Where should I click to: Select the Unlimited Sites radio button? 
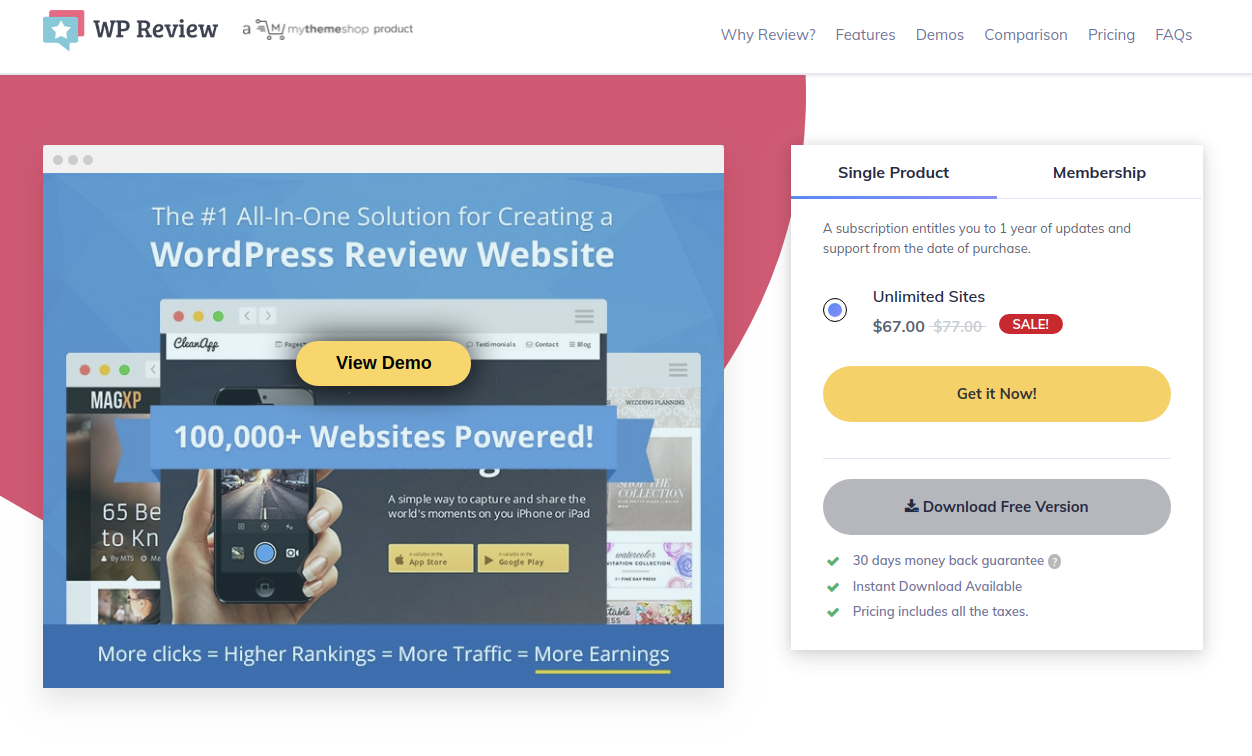point(835,310)
